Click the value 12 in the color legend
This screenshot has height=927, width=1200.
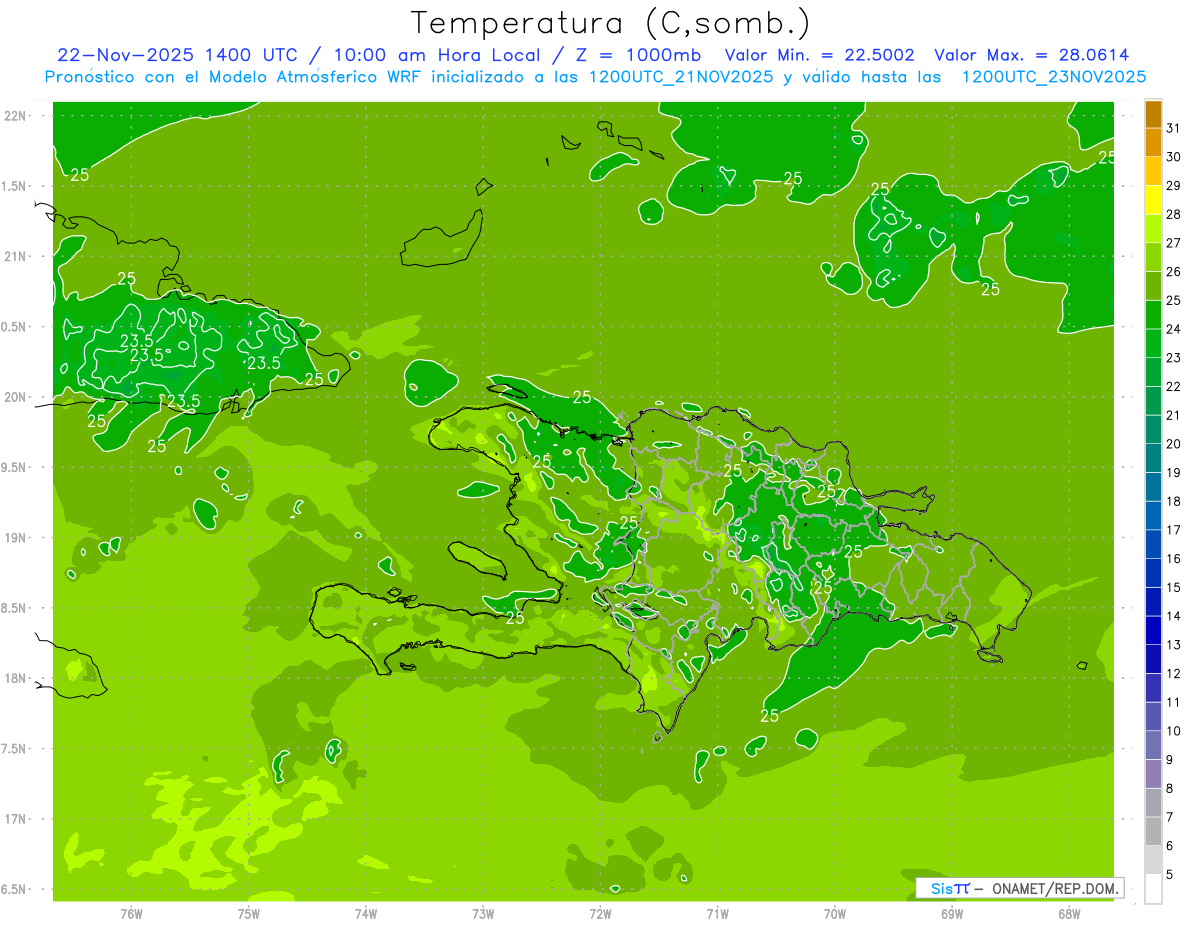(x=1173, y=674)
